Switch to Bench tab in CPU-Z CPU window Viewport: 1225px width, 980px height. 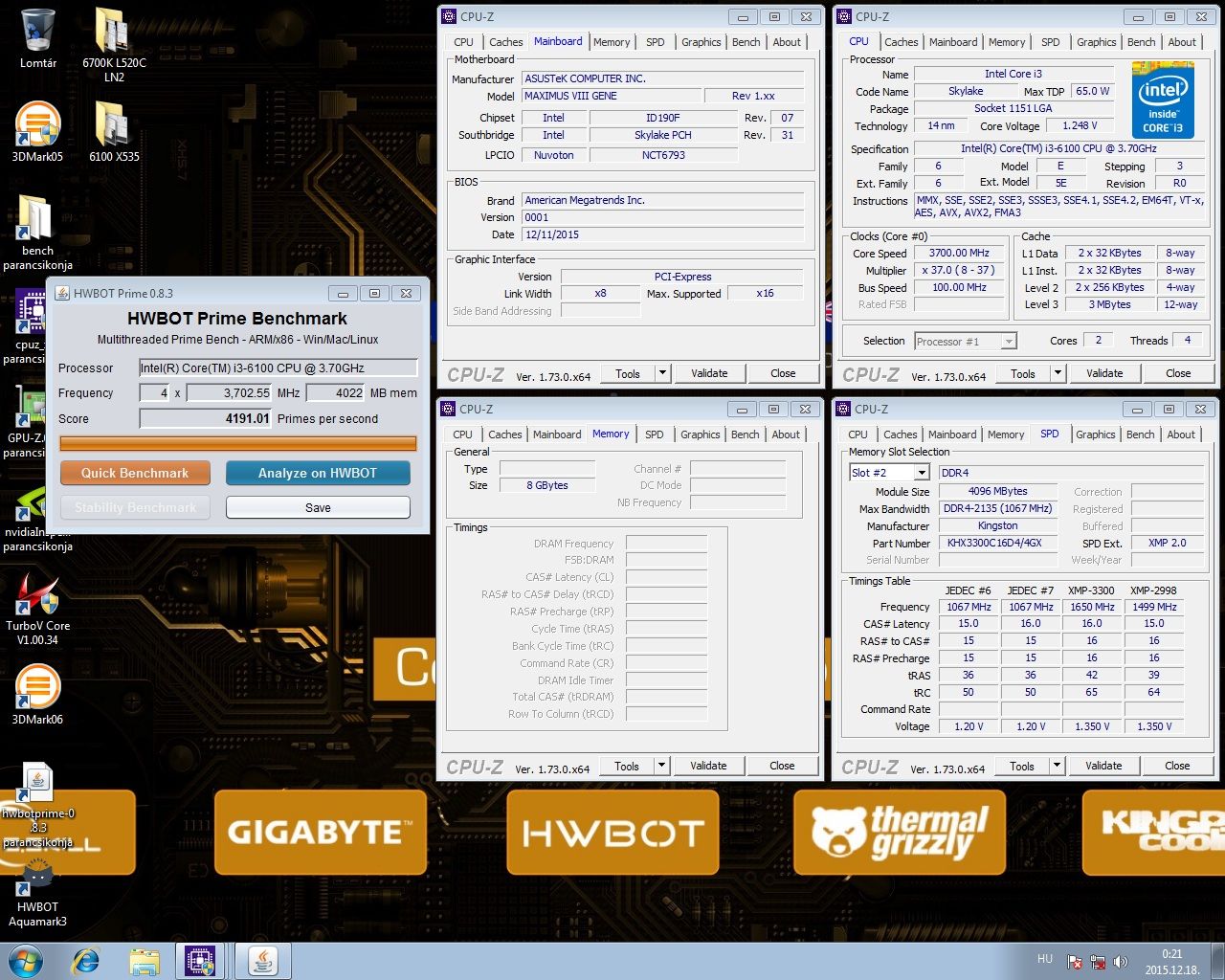coord(1141,42)
